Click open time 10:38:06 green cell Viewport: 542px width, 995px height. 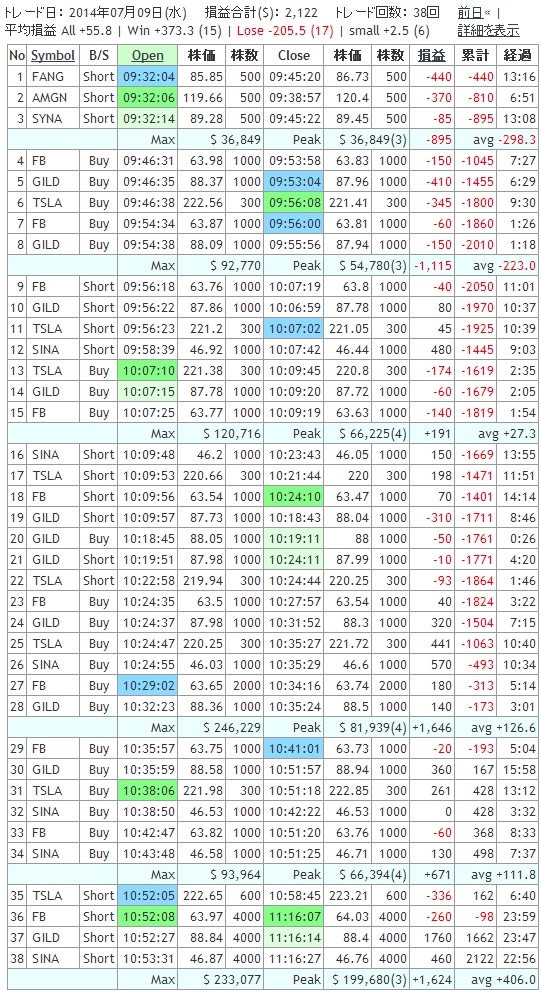[x=147, y=790]
